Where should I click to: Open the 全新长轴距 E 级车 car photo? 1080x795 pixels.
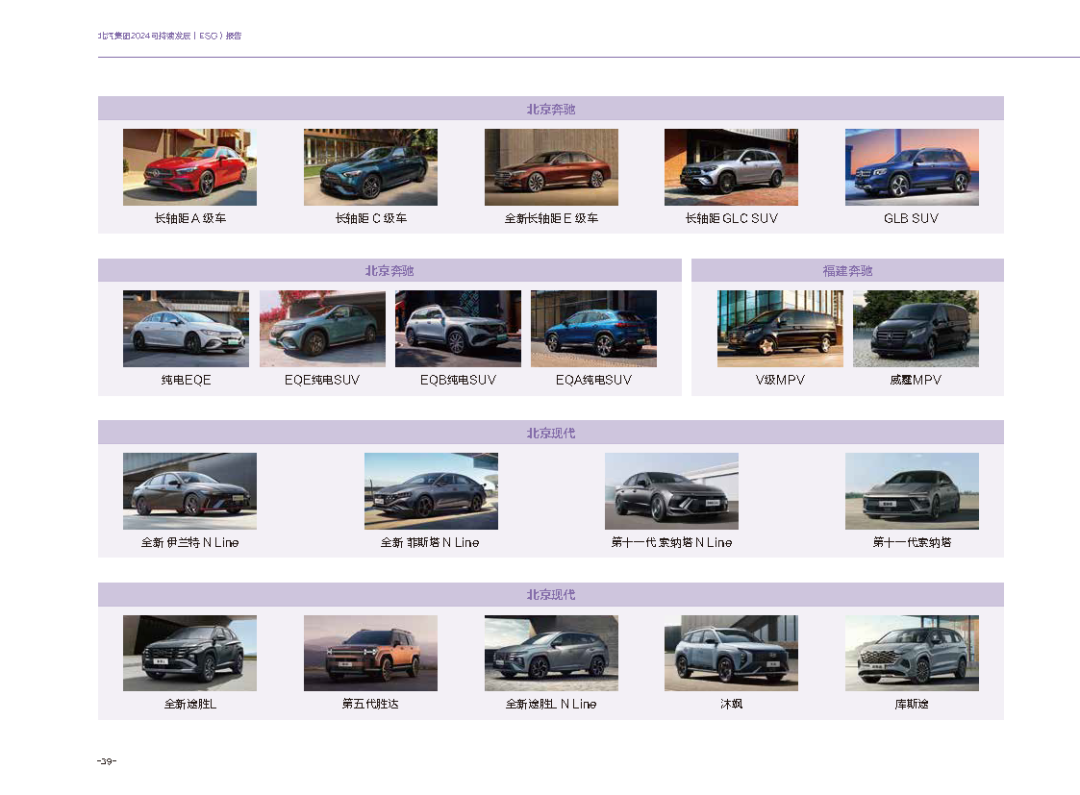click(551, 167)
